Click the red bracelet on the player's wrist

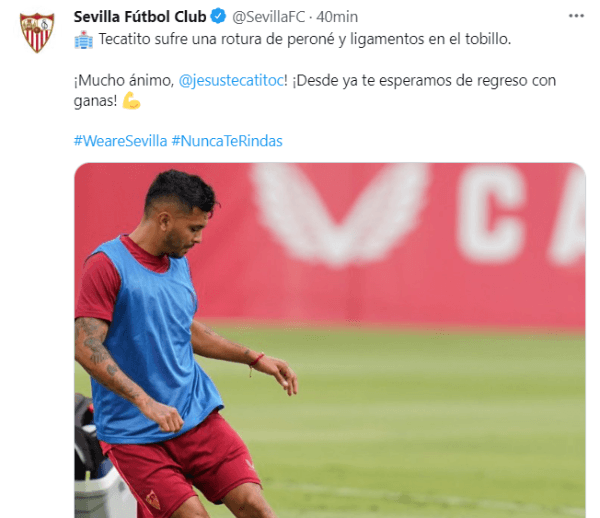pos(256,360)
